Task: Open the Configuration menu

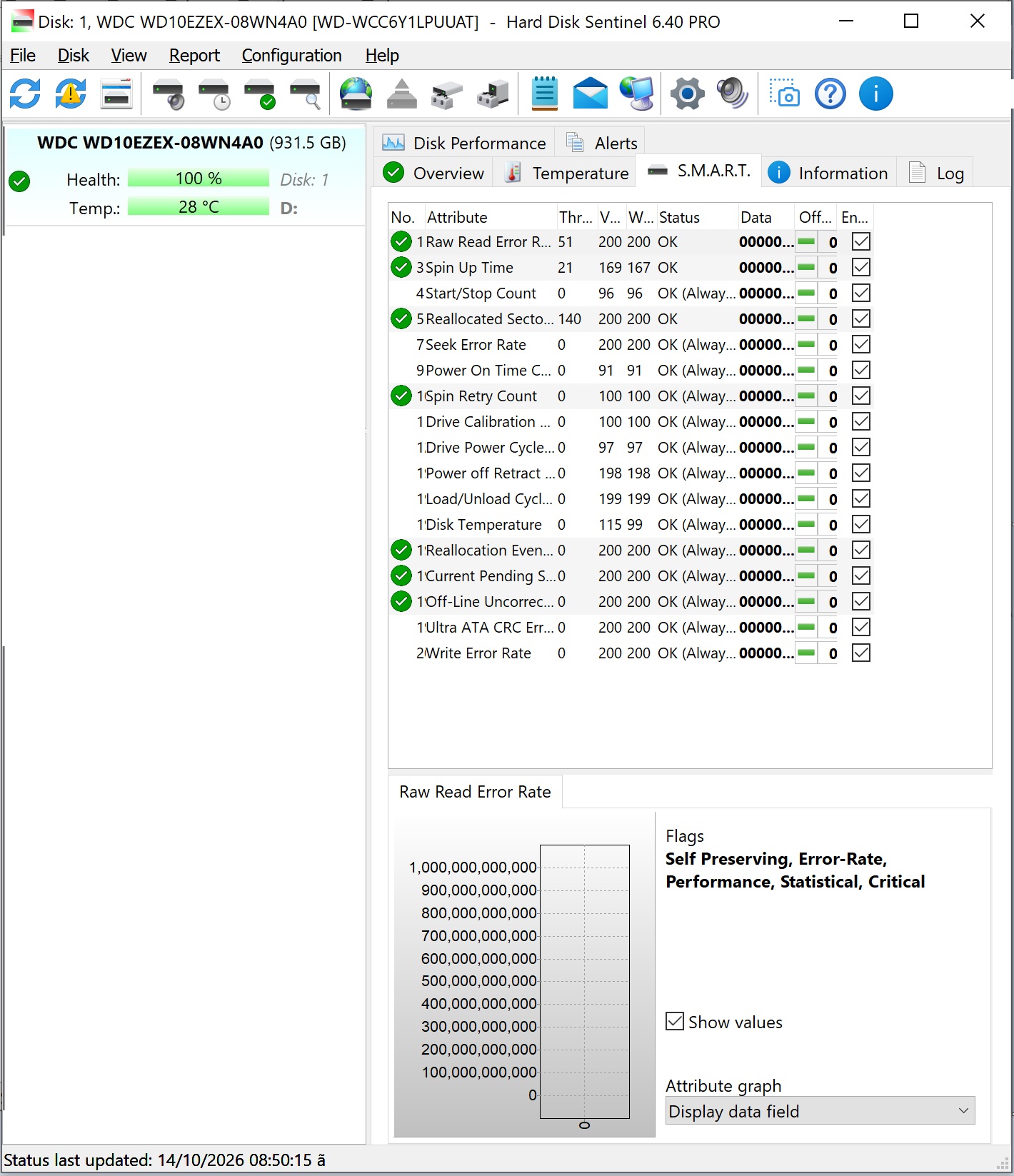Action: click(x=291, y=56)
